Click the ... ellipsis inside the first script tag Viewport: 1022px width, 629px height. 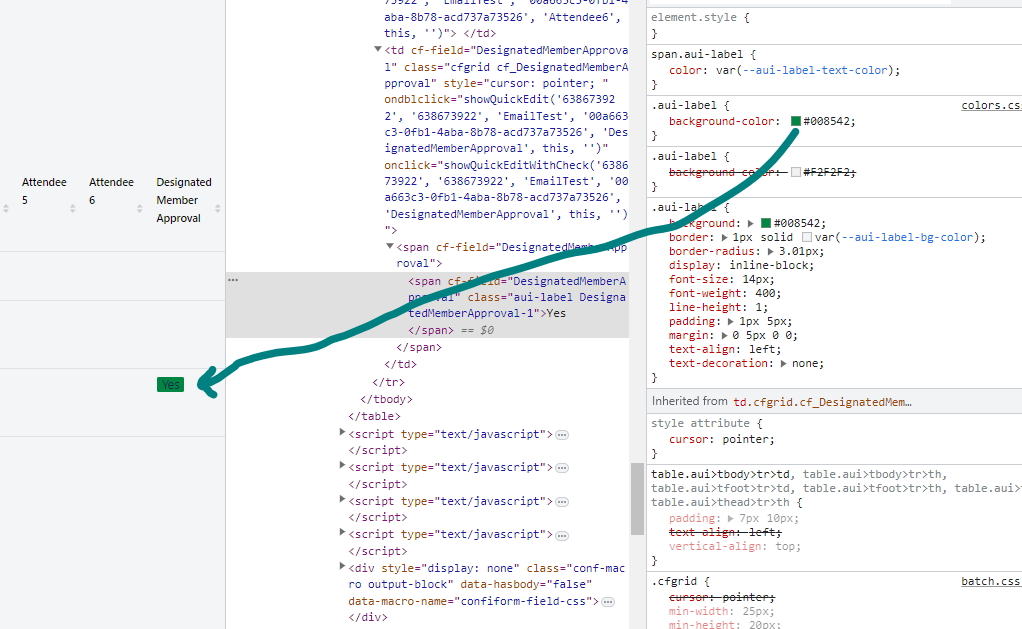click(562, 434)
